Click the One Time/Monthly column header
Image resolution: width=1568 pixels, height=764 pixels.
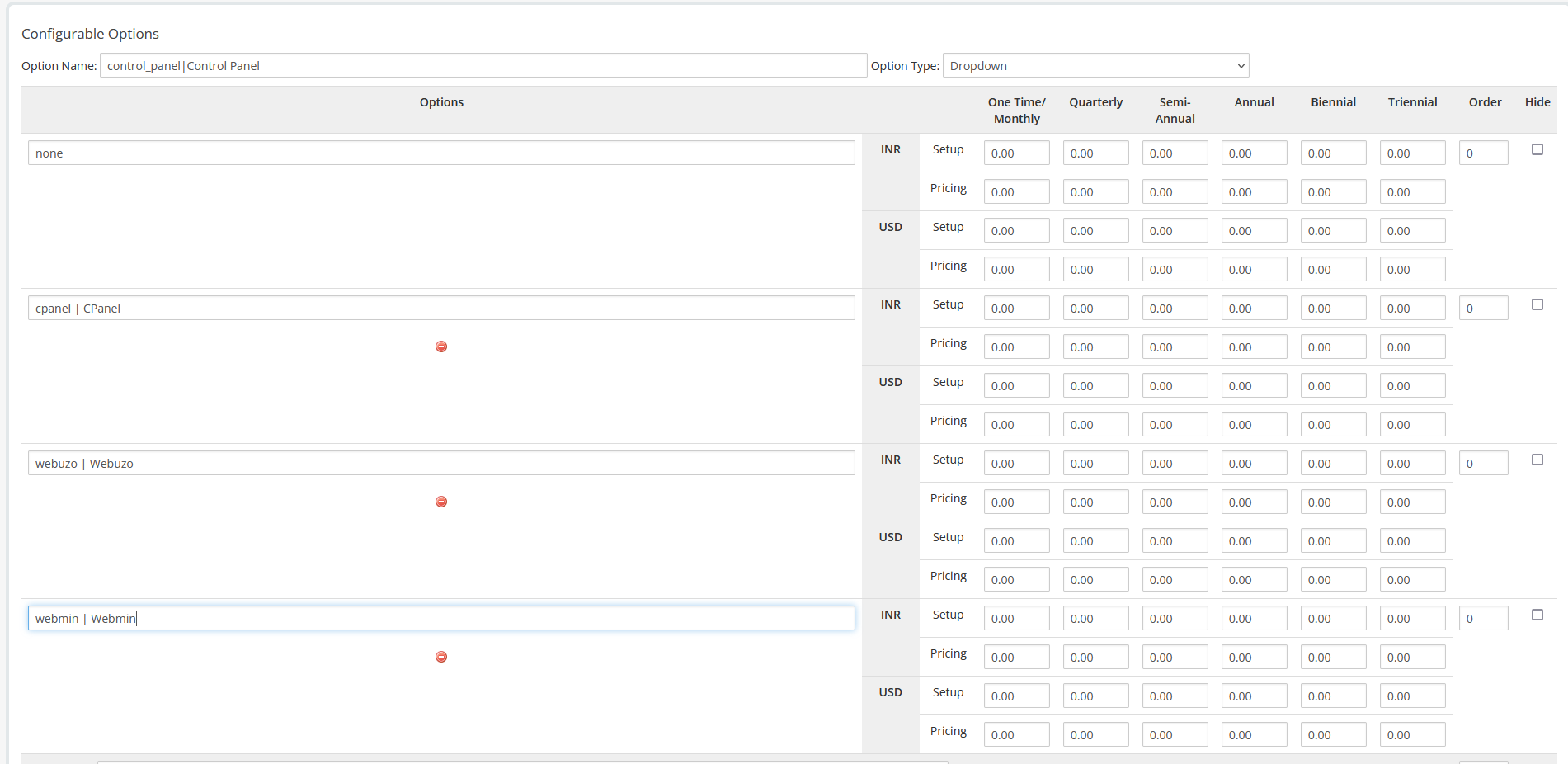coord(1017,111)
